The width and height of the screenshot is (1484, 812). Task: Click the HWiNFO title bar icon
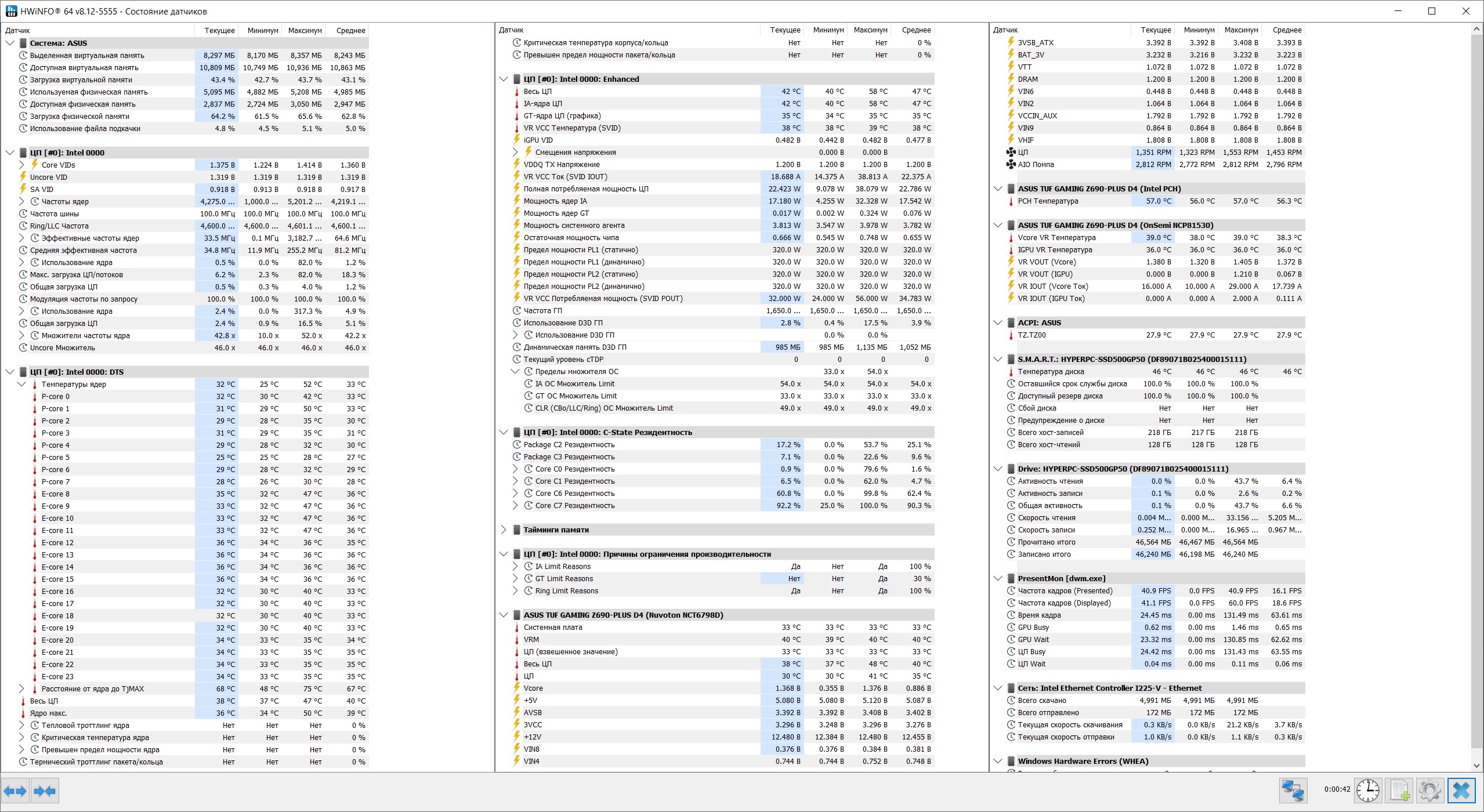pyautogui.click(x=10, y=11)
